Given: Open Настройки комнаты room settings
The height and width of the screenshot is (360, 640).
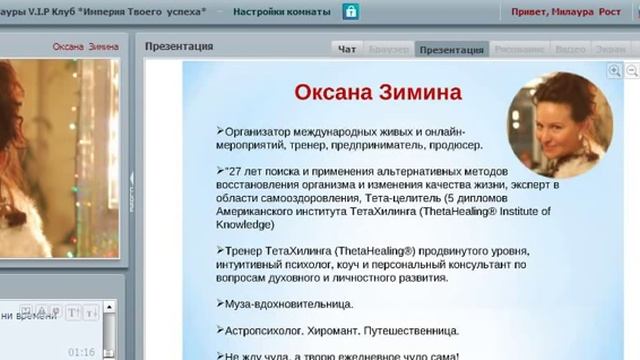Looking at the screenshot, I should pyautogui.click(x=282, y=12).
